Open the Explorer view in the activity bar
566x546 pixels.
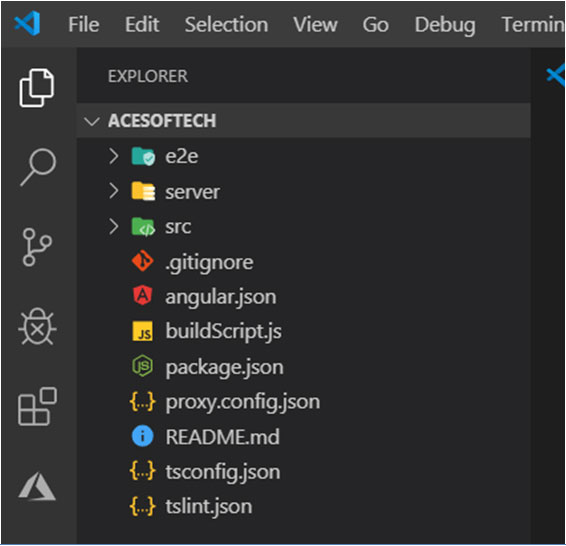click(37, 88)
